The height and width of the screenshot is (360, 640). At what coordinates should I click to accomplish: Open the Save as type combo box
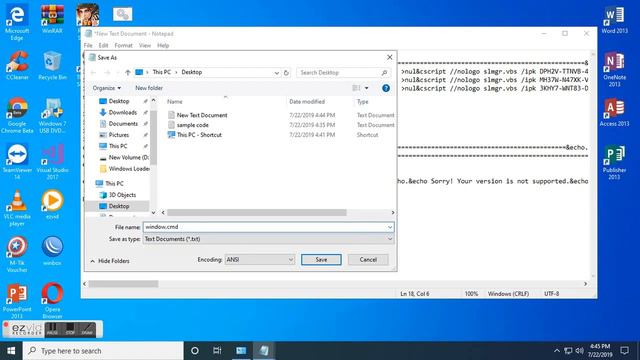[x=269, y=239]
